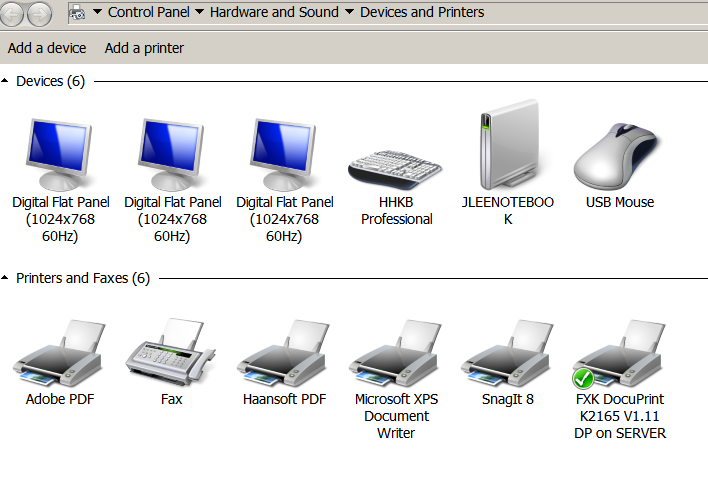Click the Fax label text
The width and height of the screenshot is (708, 477).
tap(172, 399)
